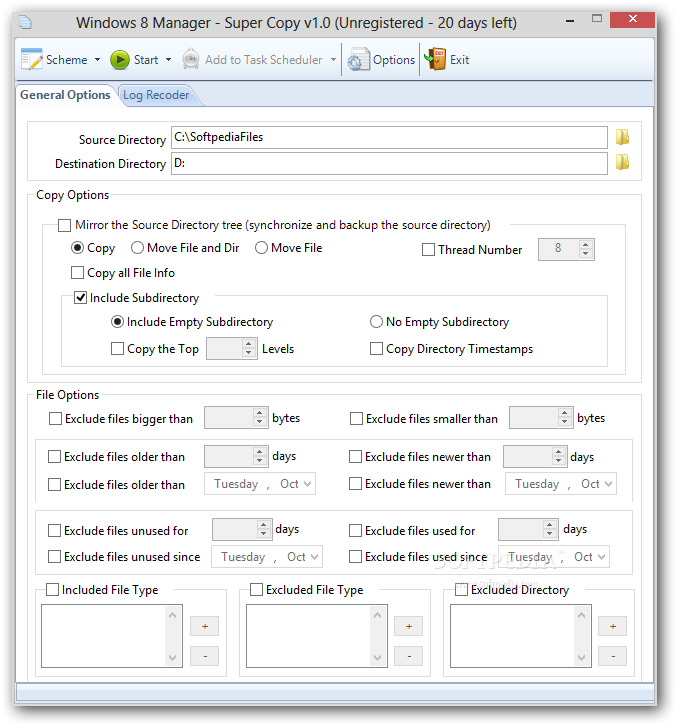The image size is (677, 726).
Task: Select Include Empty Subdirectory radio
Action: pyautogui.click(x=117, y=322)
